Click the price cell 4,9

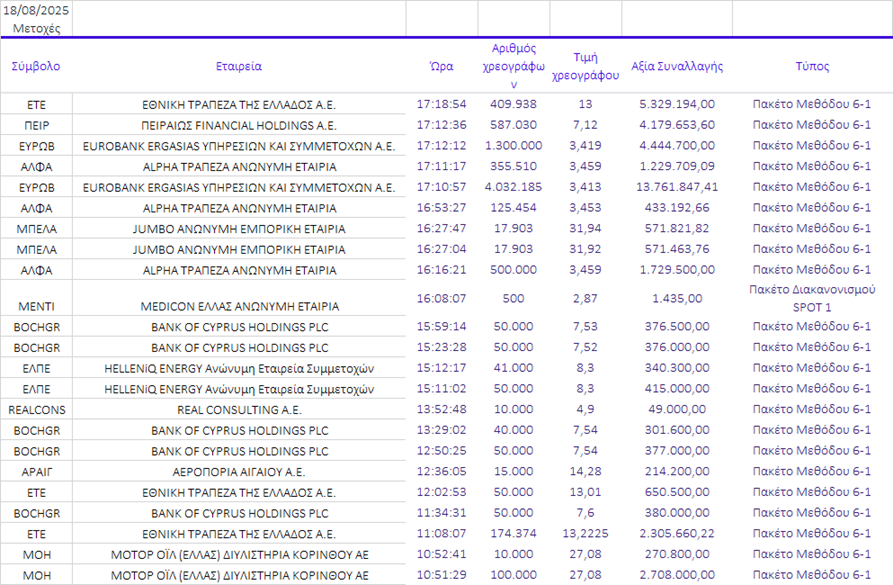(x=585, y=409)
